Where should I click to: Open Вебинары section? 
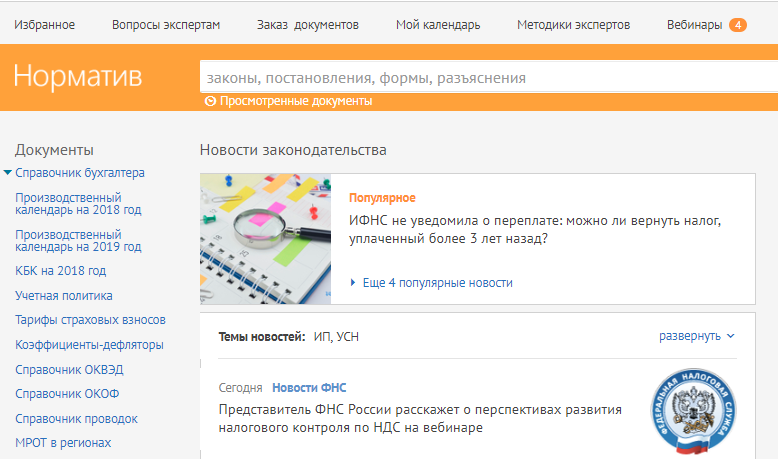(694, 25)
